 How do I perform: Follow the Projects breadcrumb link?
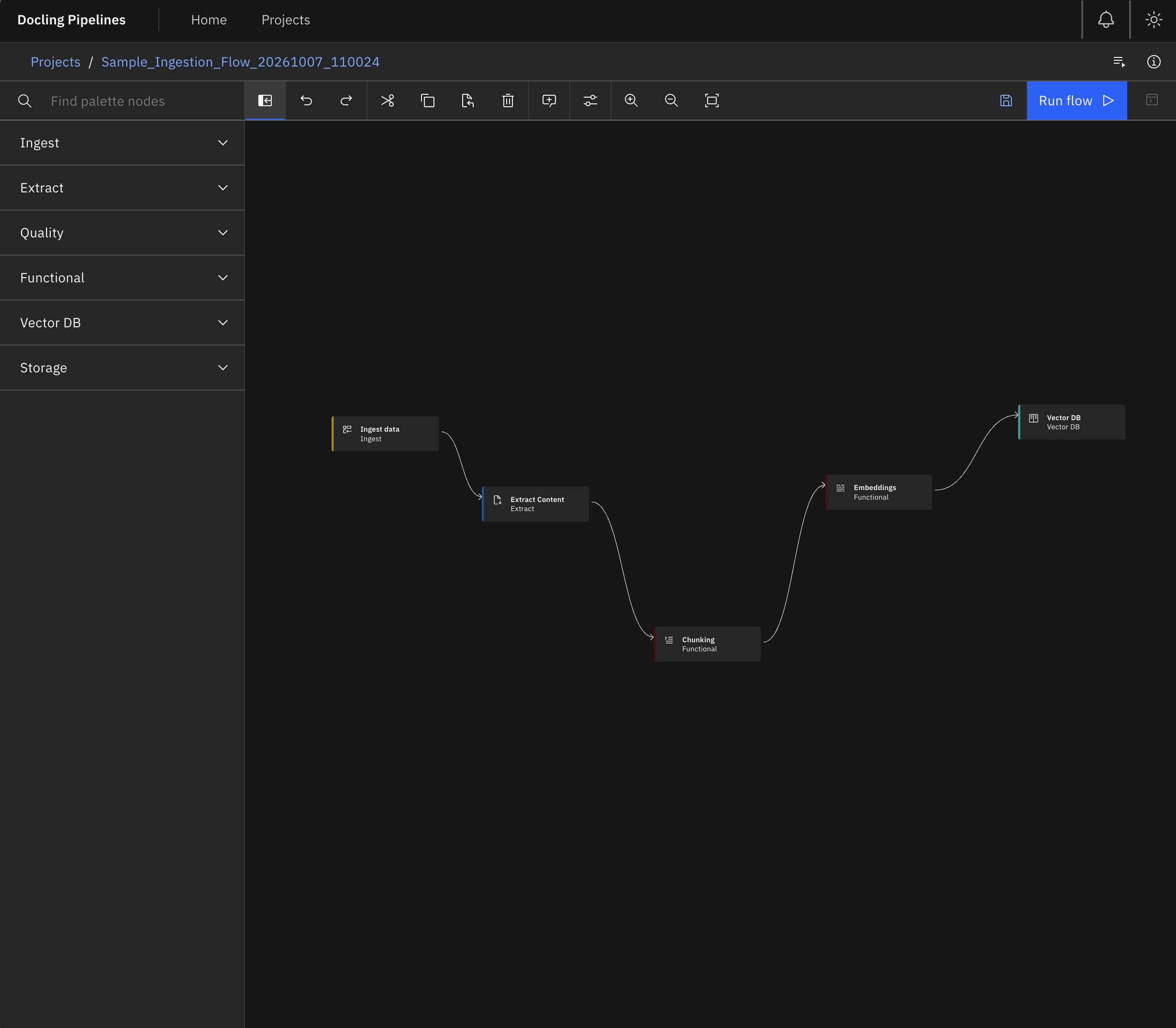55,62
